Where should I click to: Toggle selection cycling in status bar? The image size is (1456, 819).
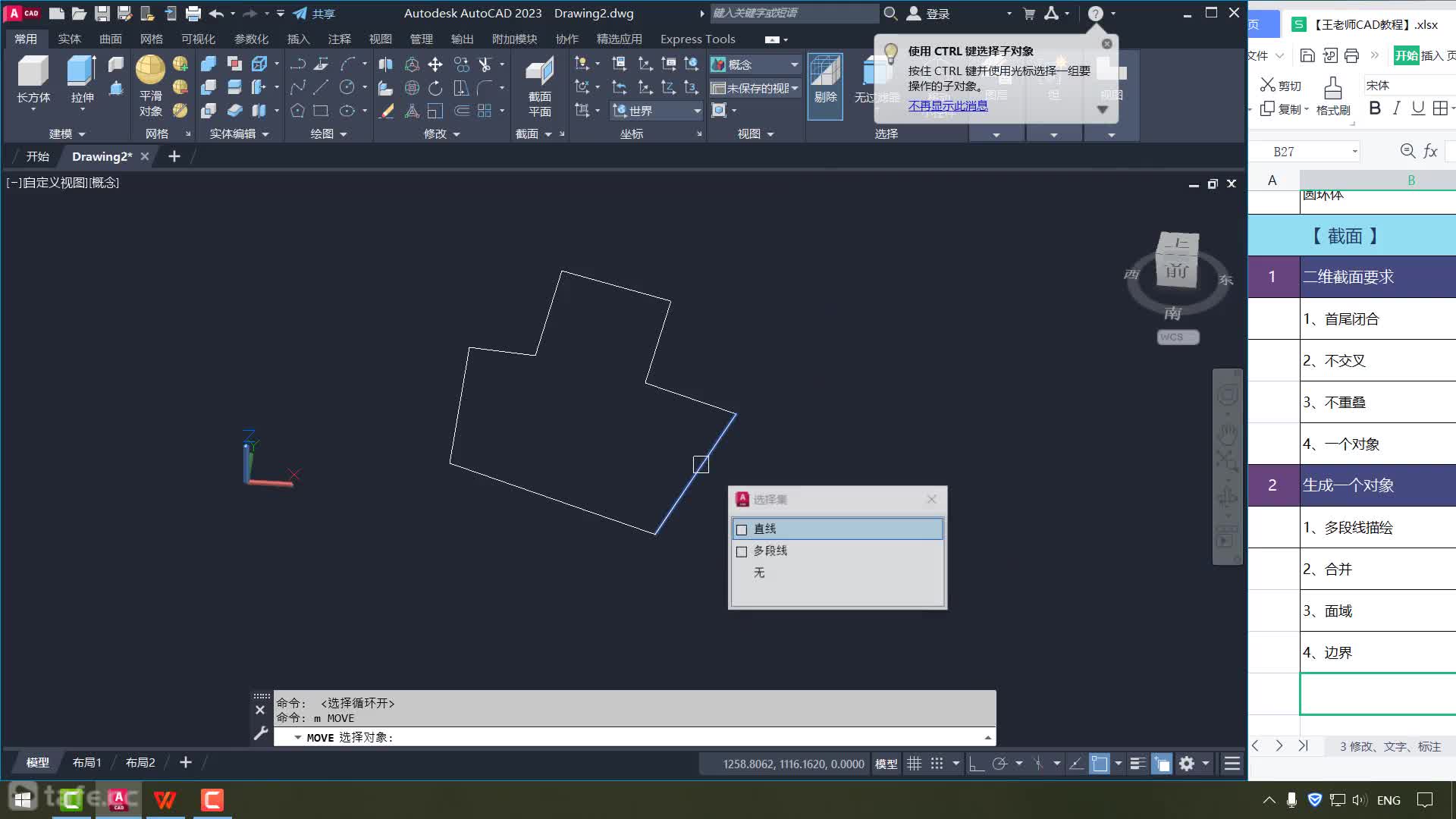1162,764
